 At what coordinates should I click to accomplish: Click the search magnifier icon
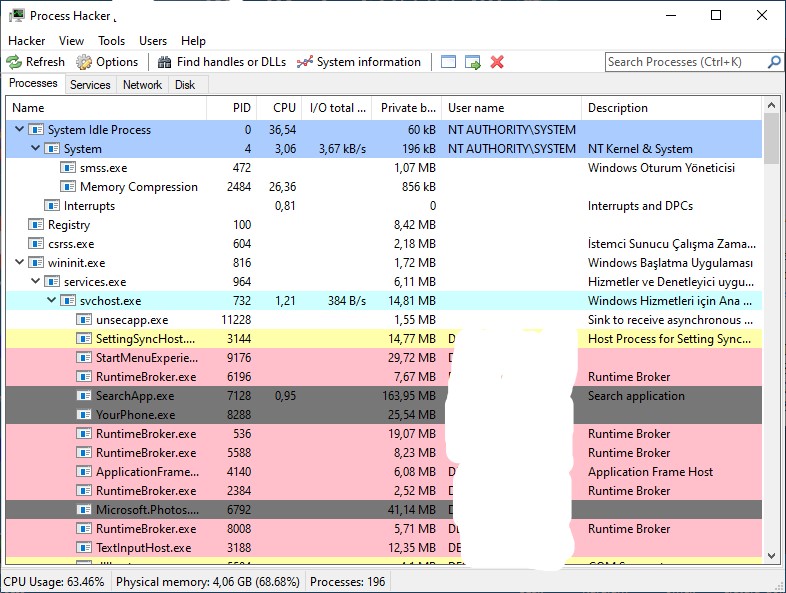click(773, 62)
